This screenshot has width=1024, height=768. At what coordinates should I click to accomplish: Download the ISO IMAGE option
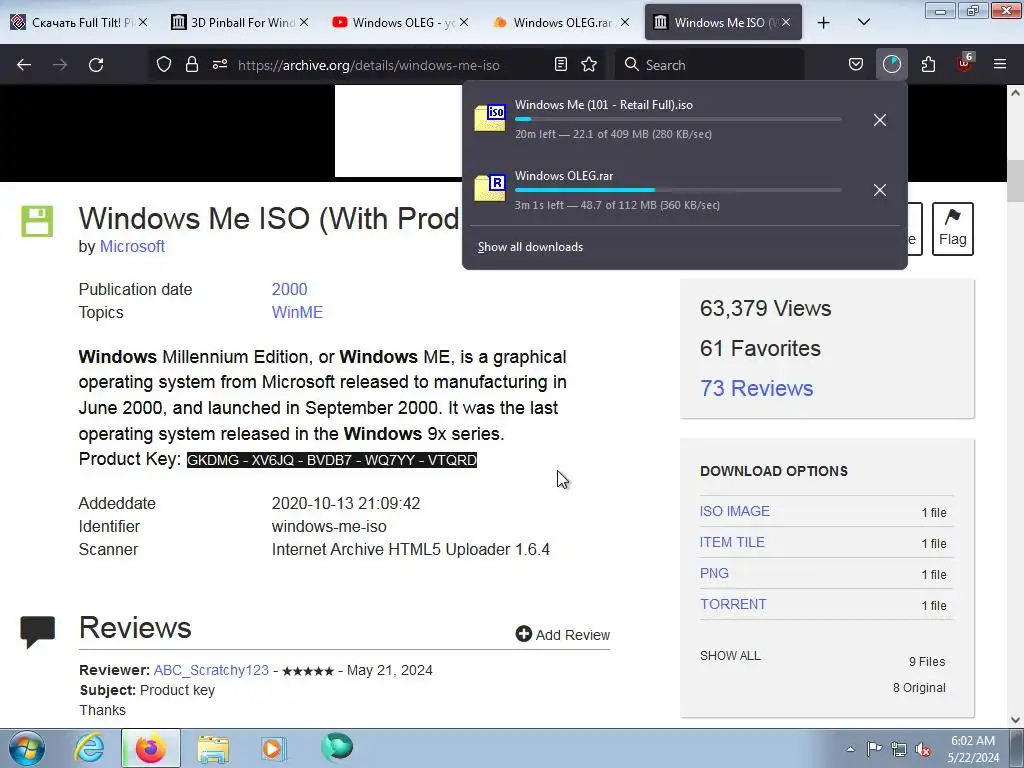coord(735,511)
